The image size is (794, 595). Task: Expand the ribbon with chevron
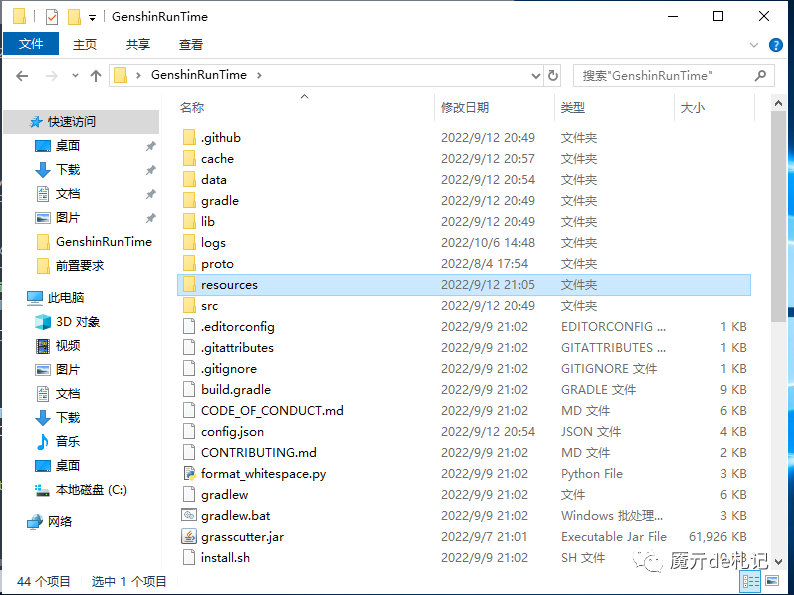[753, 45]
